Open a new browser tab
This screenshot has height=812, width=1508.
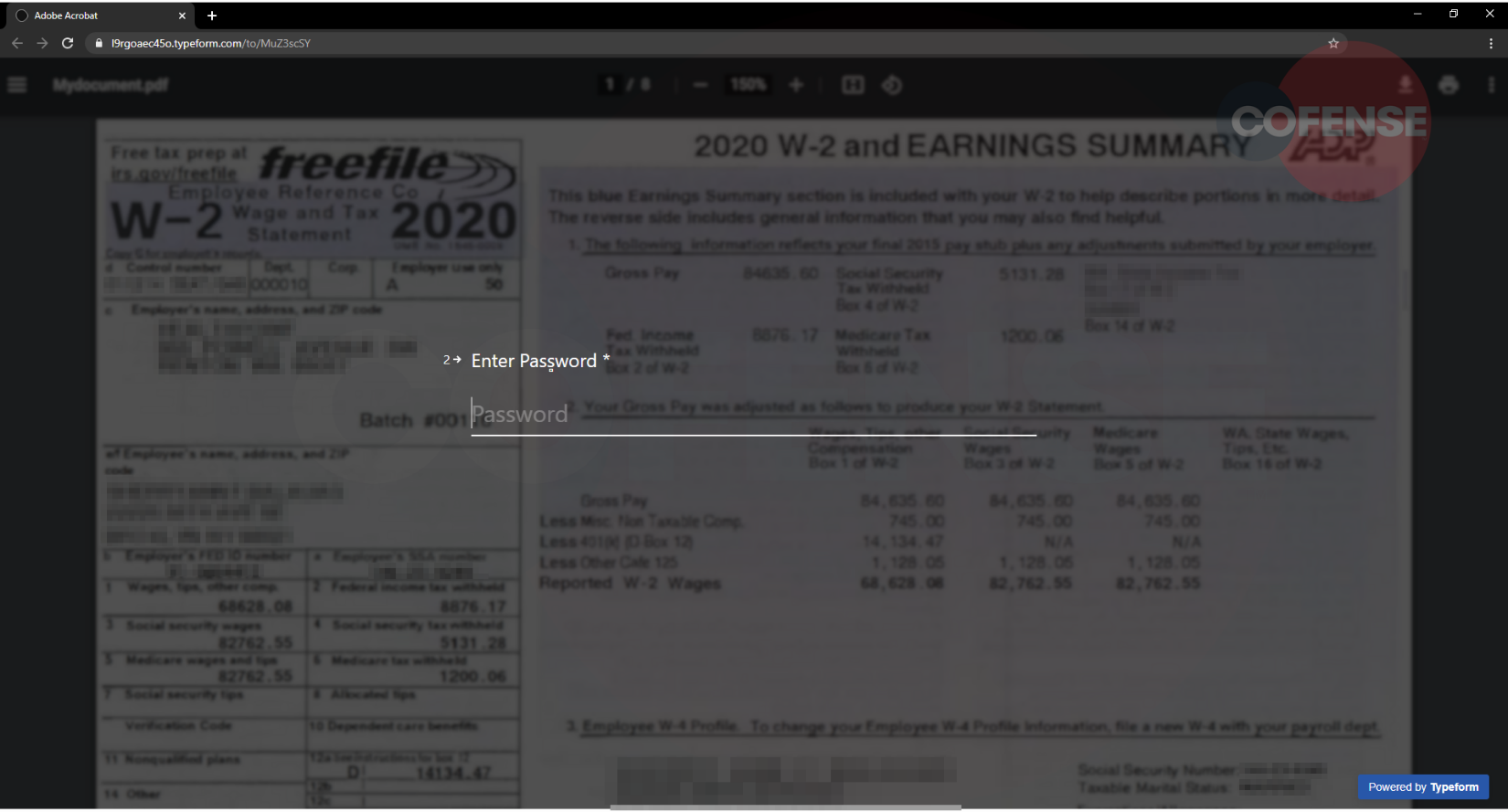tap(212, 16)
